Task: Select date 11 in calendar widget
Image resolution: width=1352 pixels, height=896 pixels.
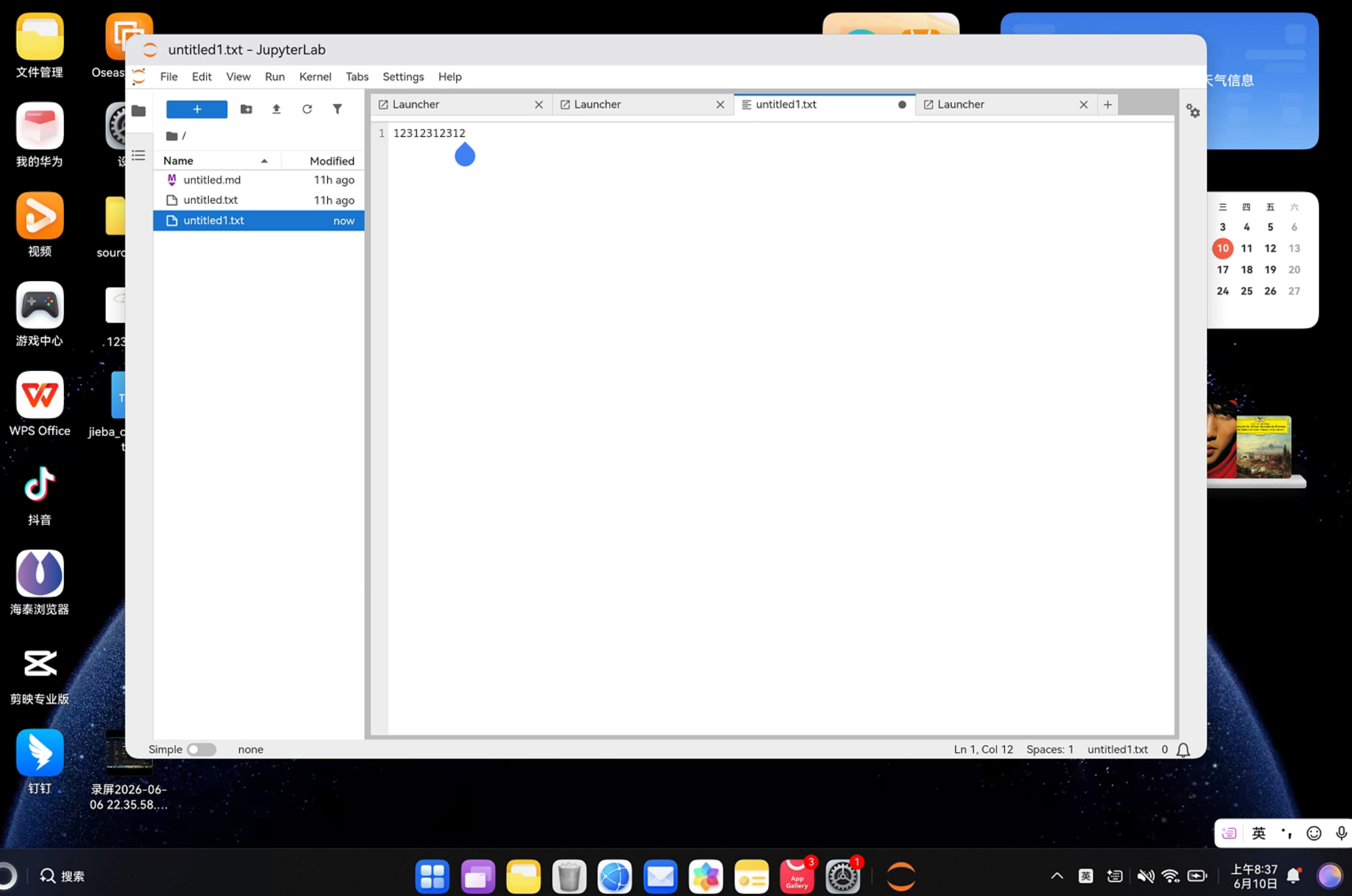Action: click(x=1246, y=248)
